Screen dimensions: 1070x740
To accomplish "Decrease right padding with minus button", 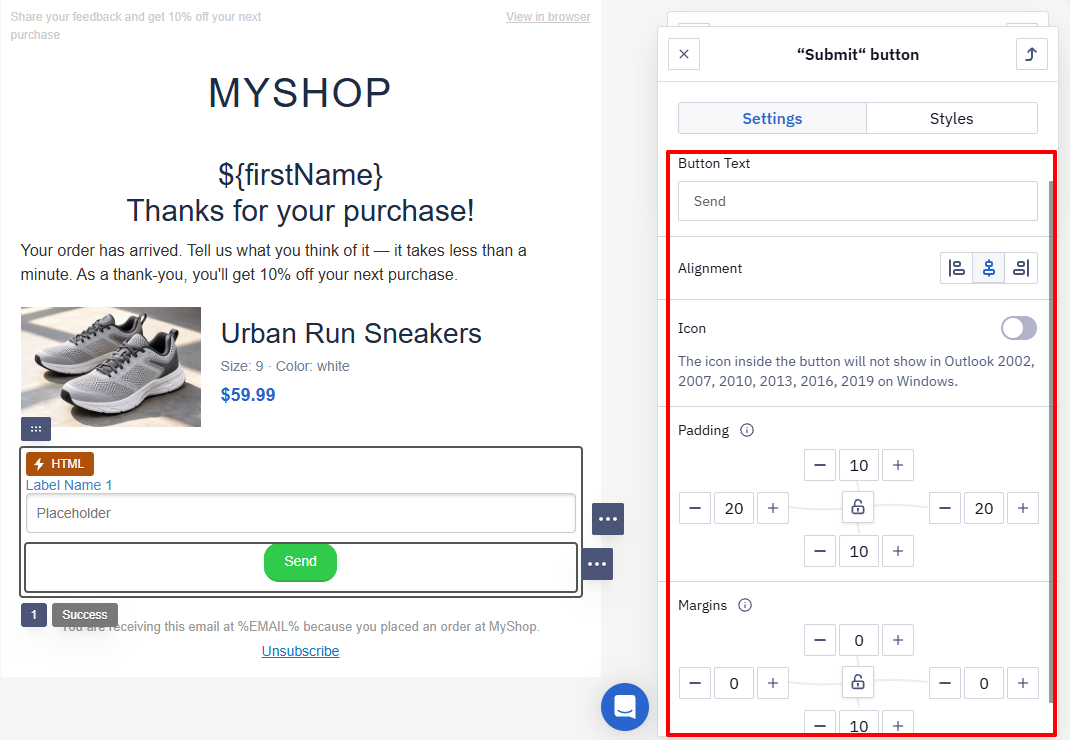I will point(944,508).
